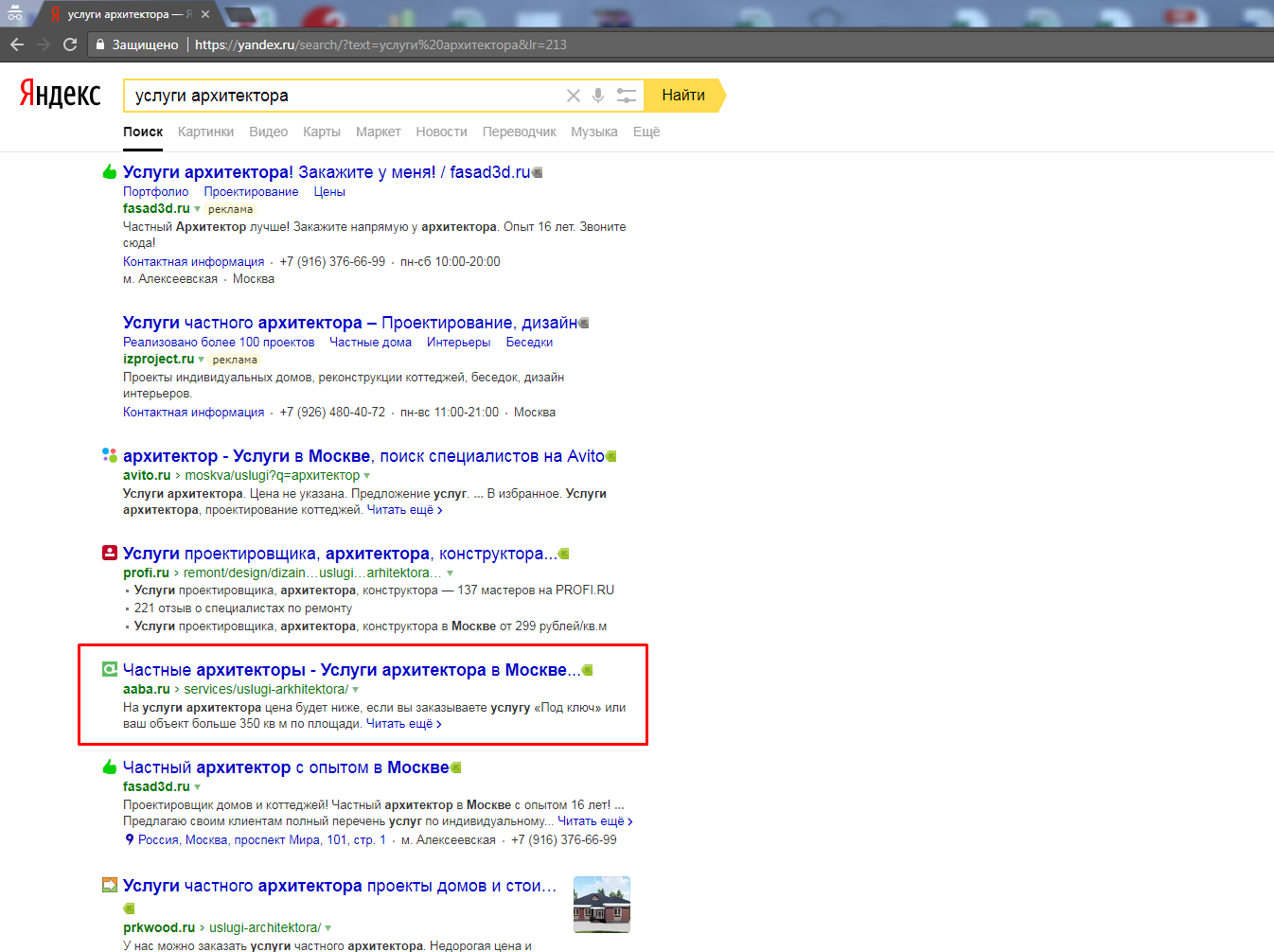The image size is (1274, 952).
Task: Close the 'услуги архитектора' browser tab
Action: tap(205, 14)
